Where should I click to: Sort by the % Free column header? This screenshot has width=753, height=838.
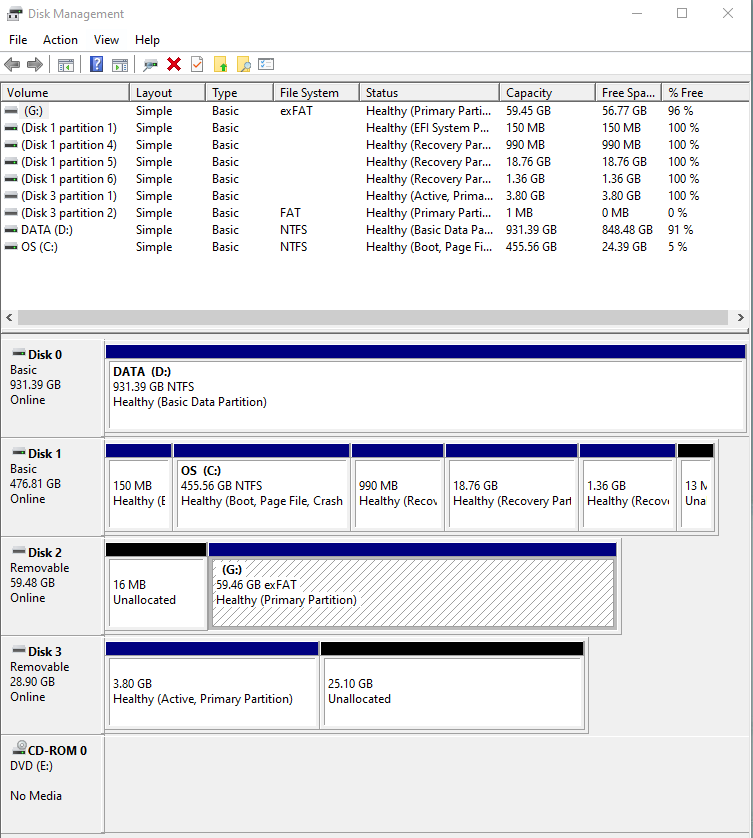pyautogui.click(x=705, y=92)
